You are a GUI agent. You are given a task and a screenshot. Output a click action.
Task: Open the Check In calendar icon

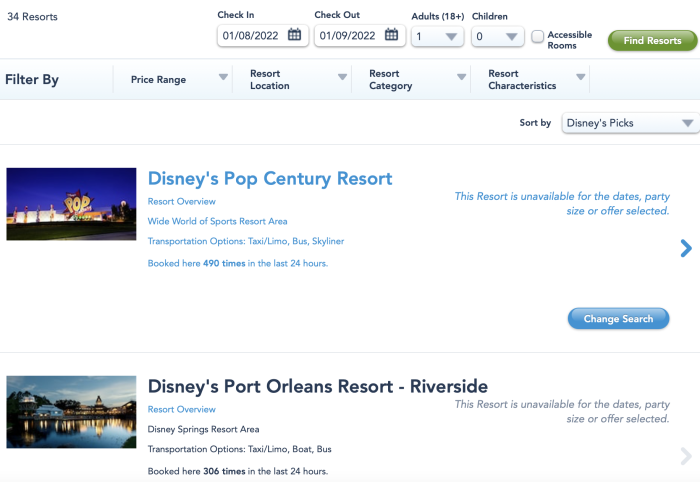click(294, 35)
